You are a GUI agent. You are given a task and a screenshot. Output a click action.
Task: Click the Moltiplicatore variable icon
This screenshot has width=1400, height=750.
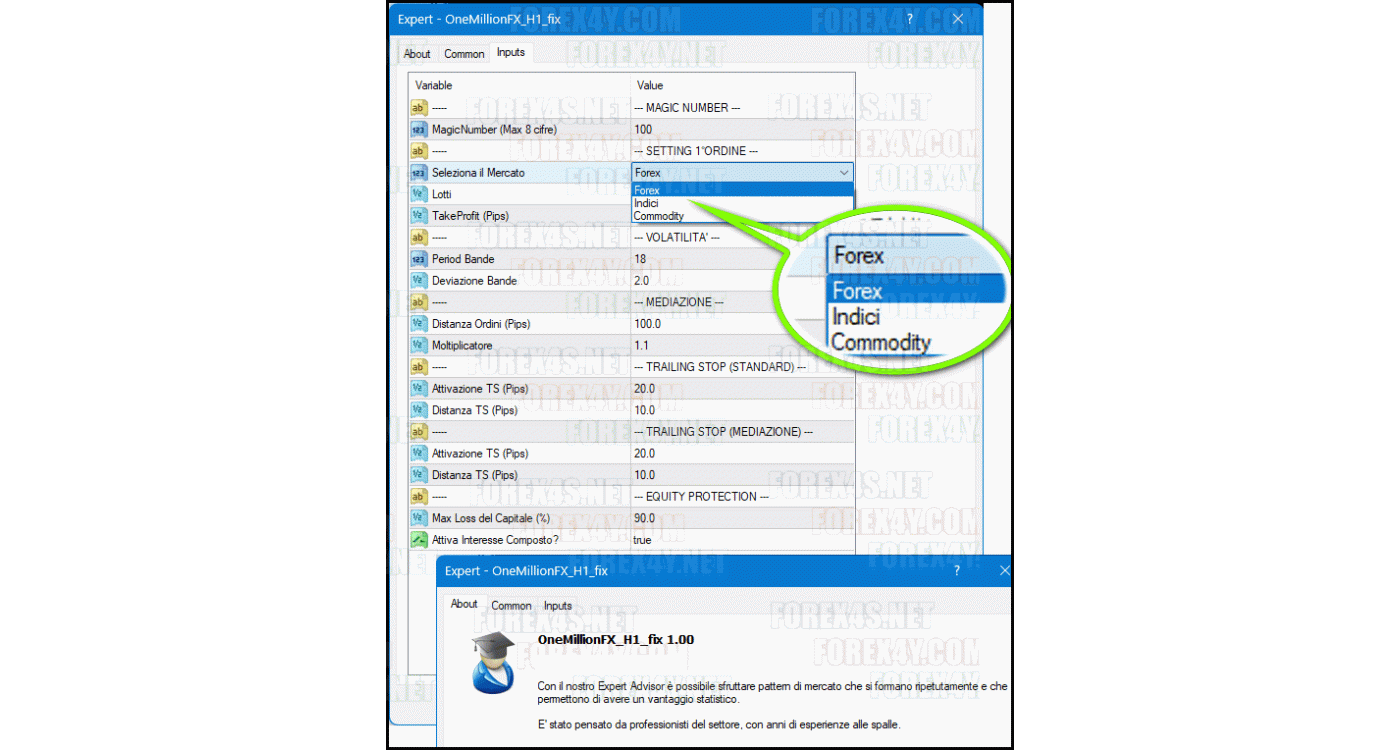[x=418, y=345]
